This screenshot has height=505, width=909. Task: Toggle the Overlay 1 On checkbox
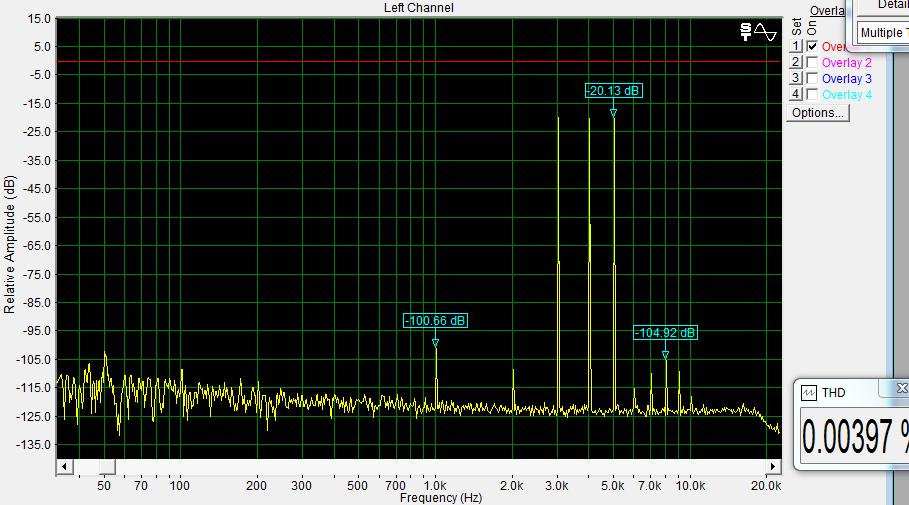[812, 46]
